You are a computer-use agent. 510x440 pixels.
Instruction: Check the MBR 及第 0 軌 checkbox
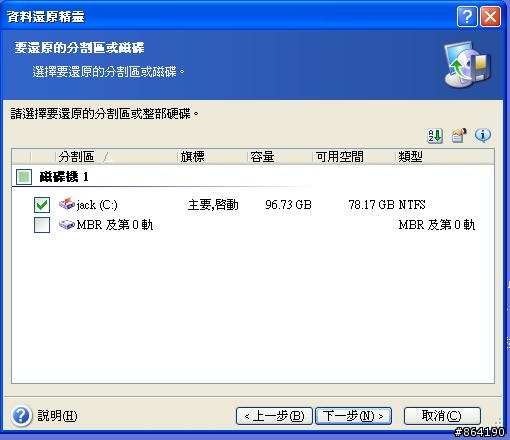click(42, 225)
